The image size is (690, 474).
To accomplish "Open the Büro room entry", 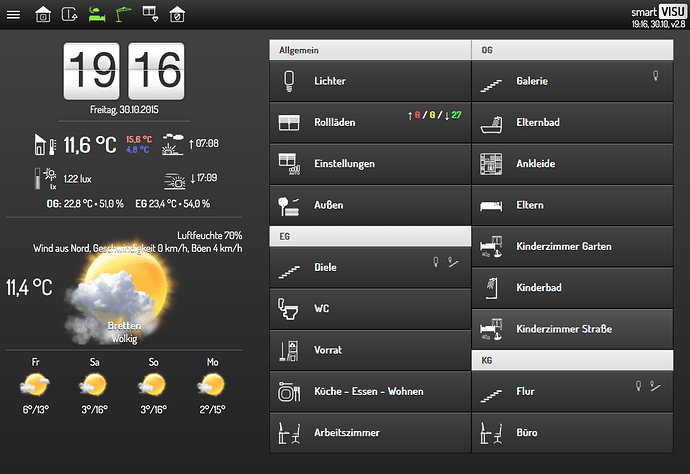I will click(x=572, y=433).
